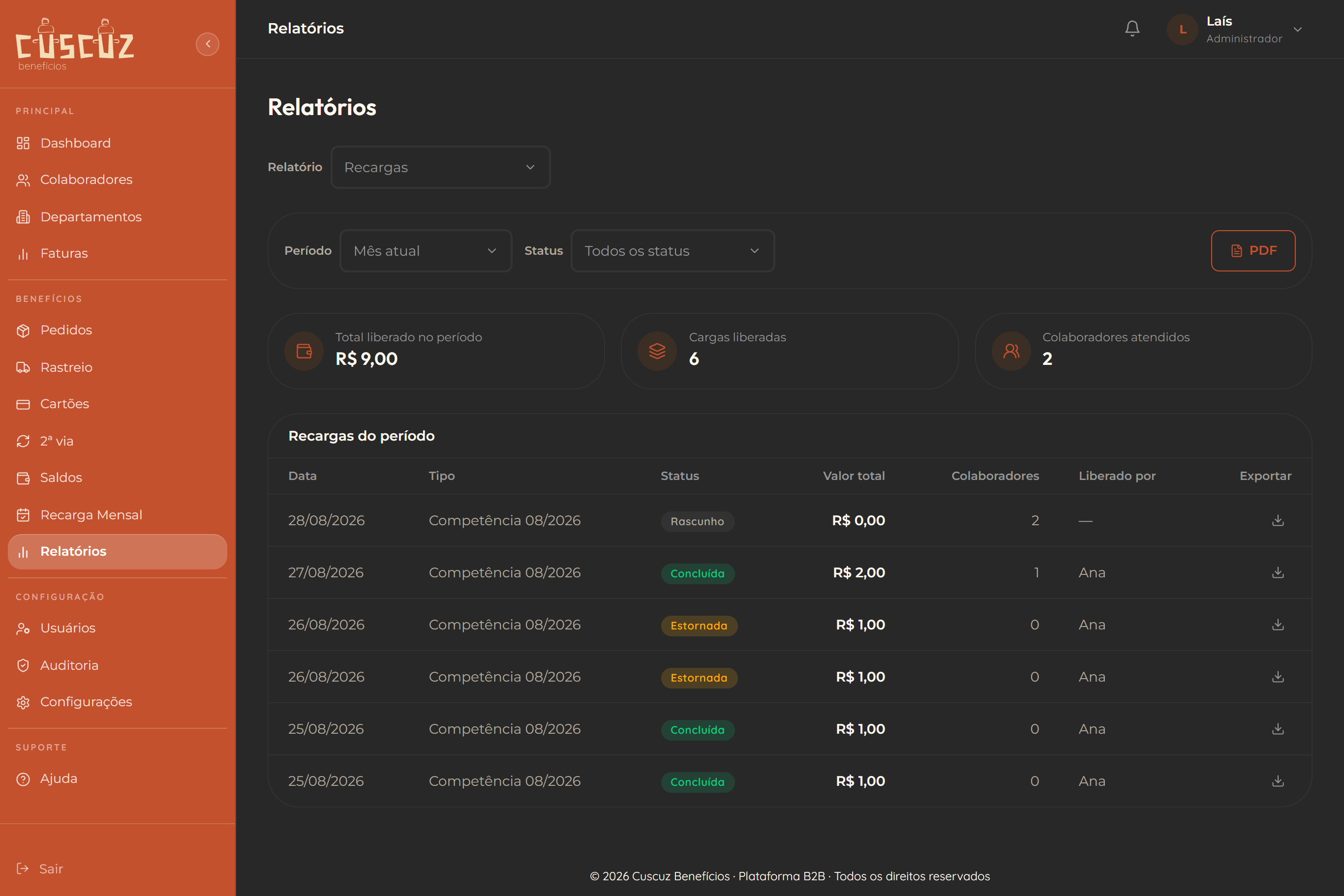Click the Tipo column header
1344x896 pixels.
click(x=441, y=476)
